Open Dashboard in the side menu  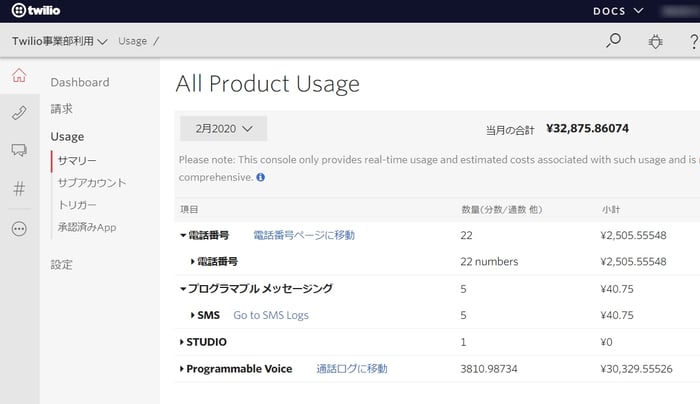[x=80, y=82]
